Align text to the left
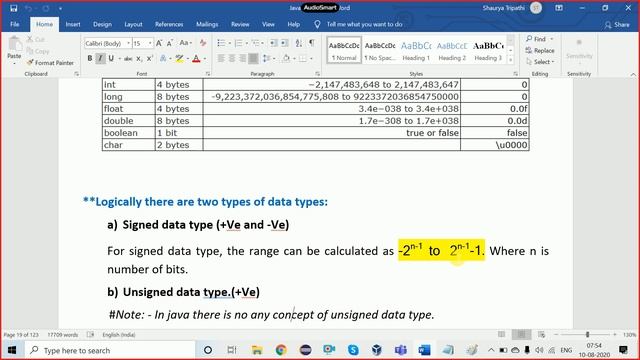 coord(221,59)
